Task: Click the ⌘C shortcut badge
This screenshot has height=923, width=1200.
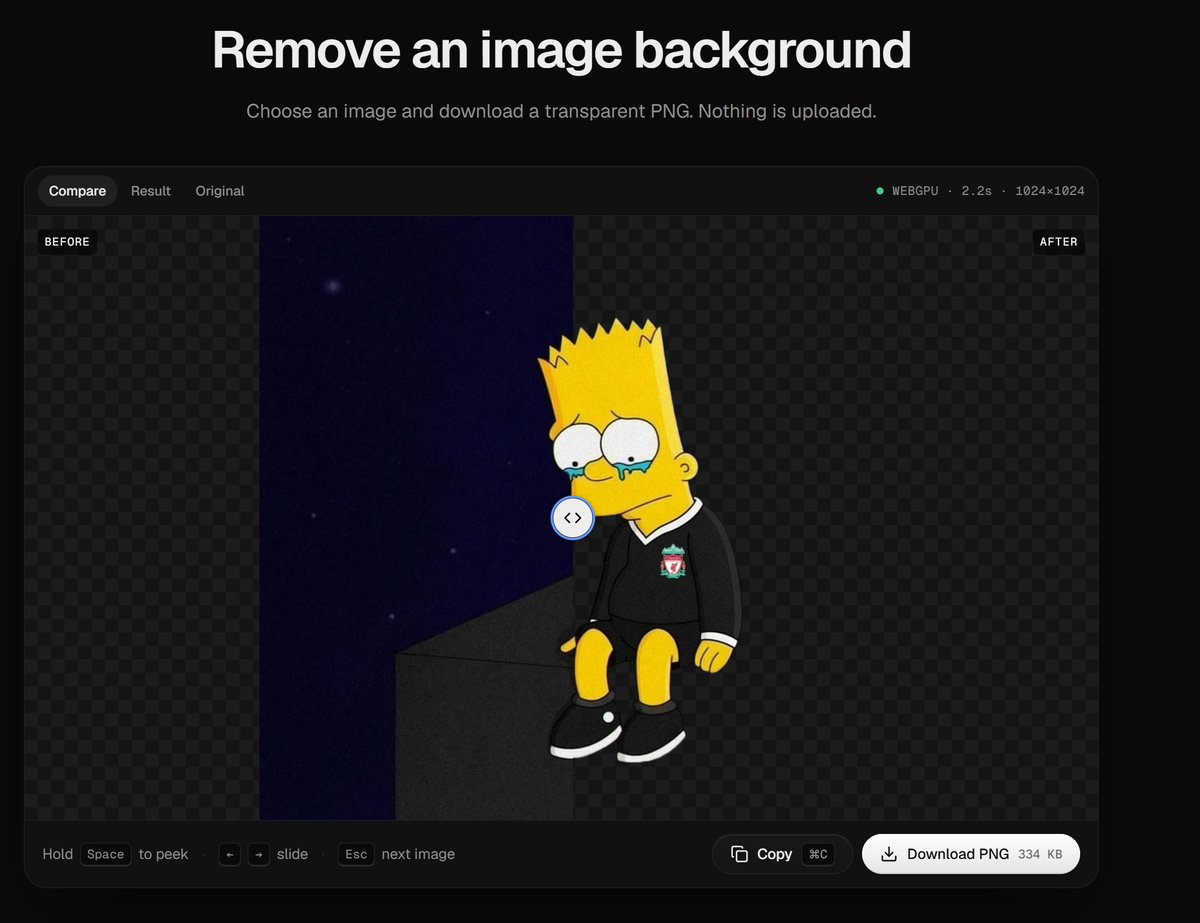Action: point(818,854)
